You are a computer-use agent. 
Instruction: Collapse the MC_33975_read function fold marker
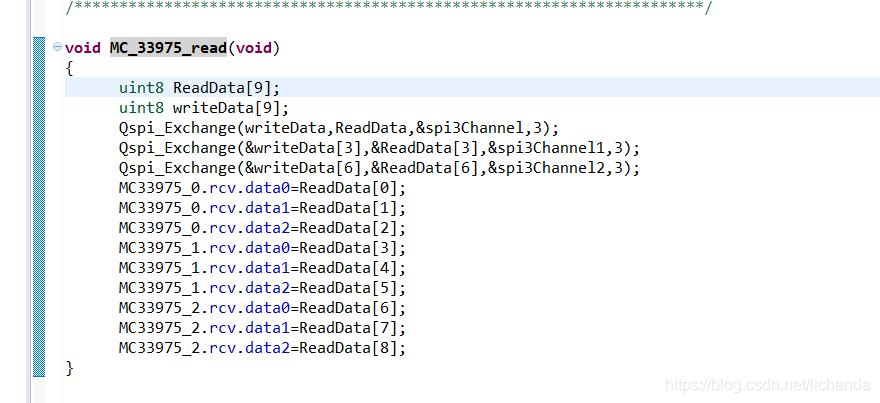tap(57, 47)
